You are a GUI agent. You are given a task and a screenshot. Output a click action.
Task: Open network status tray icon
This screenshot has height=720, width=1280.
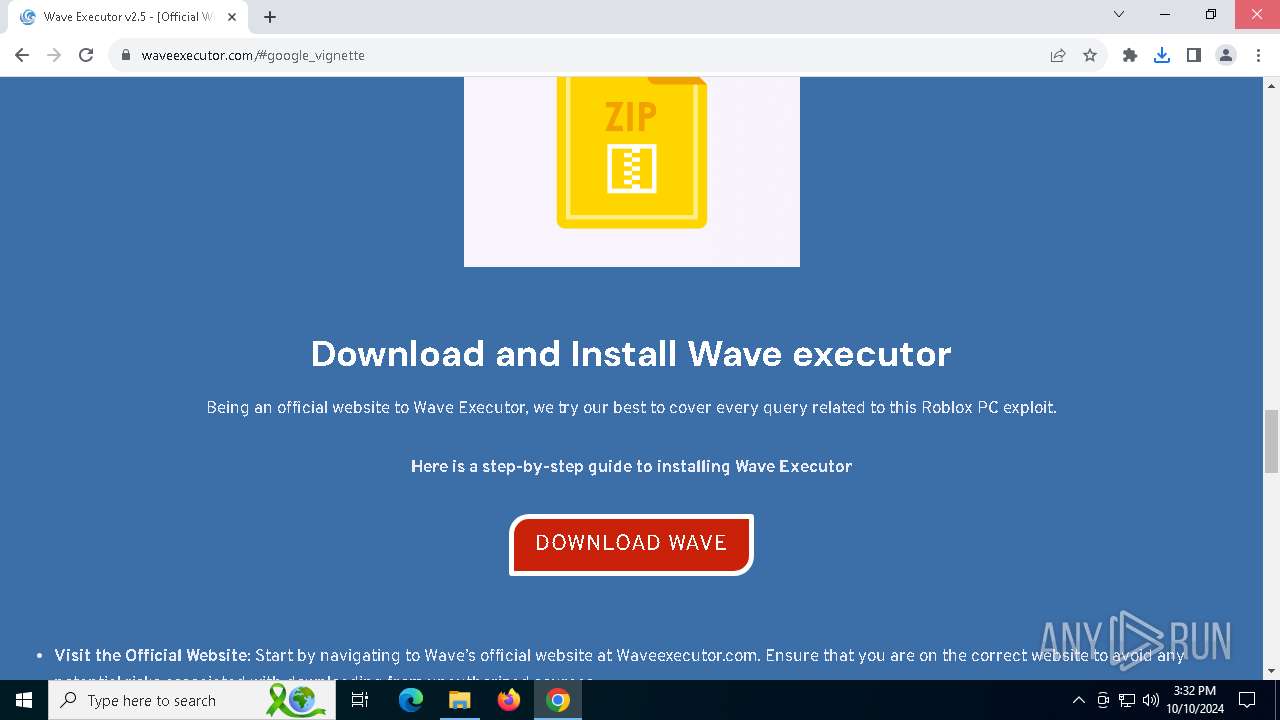[1127, 700]
